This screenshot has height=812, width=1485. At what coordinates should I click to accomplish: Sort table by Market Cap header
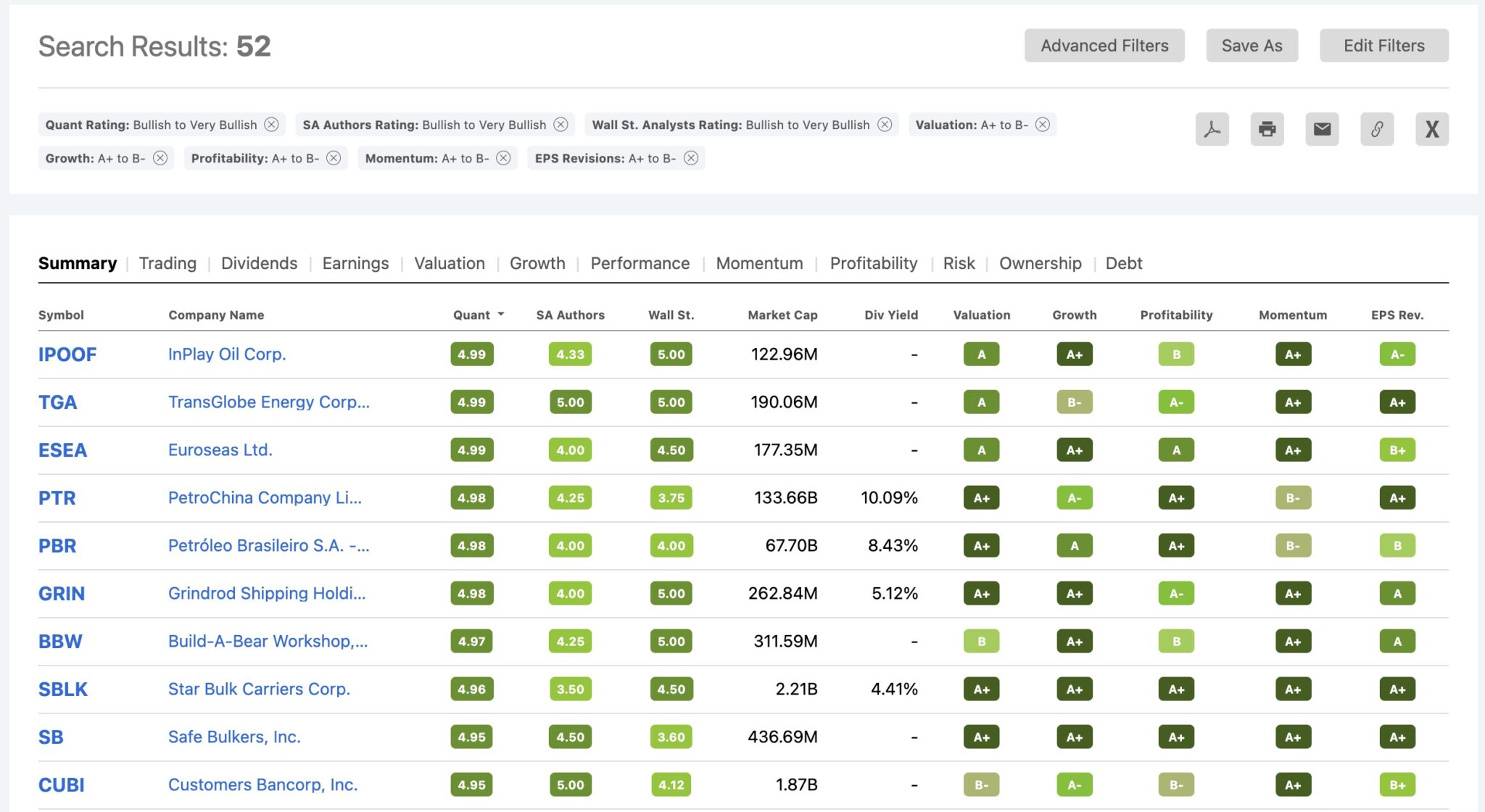click(x=782, y=315)
